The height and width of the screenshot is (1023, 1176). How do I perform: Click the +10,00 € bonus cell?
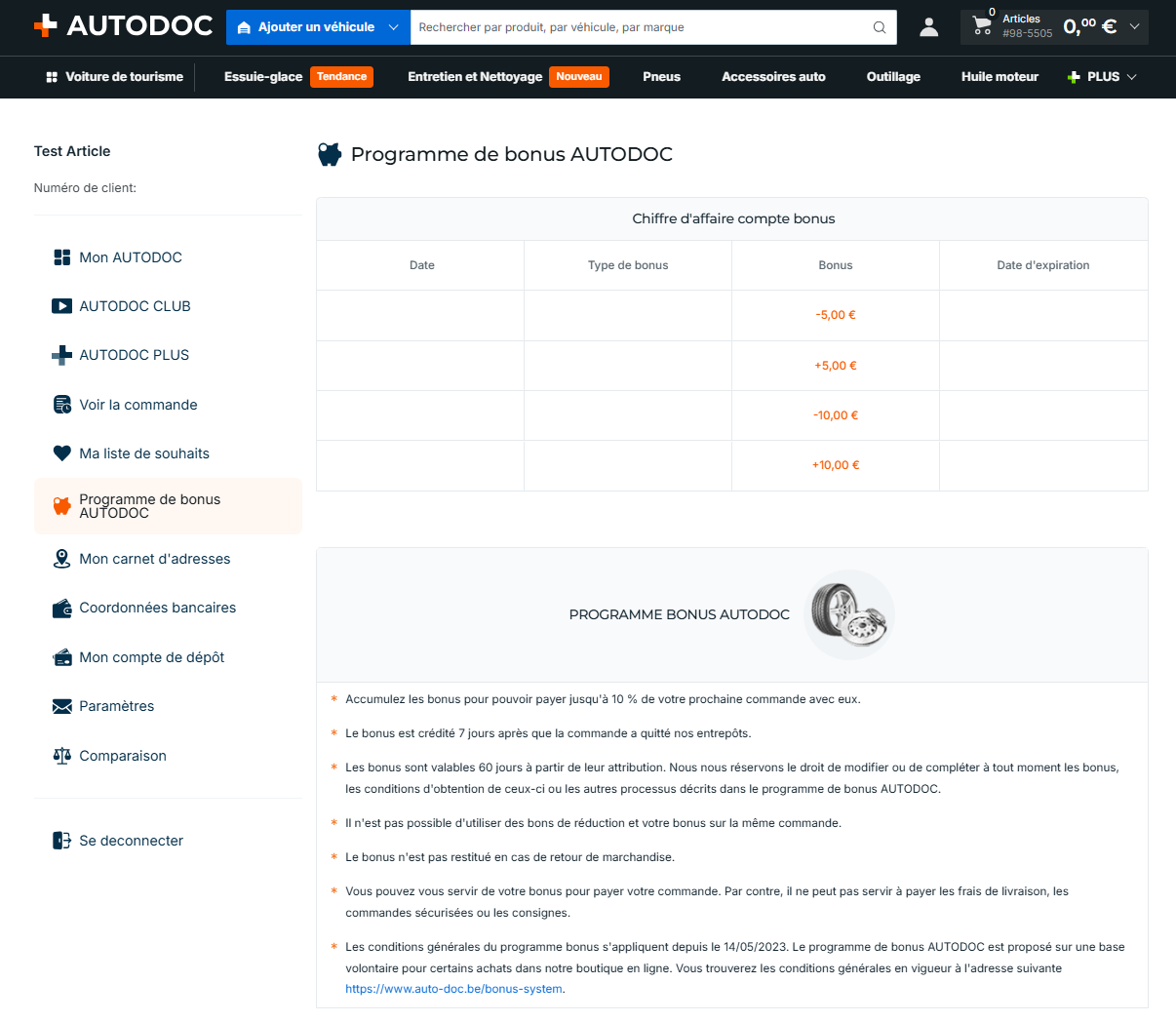836,465
